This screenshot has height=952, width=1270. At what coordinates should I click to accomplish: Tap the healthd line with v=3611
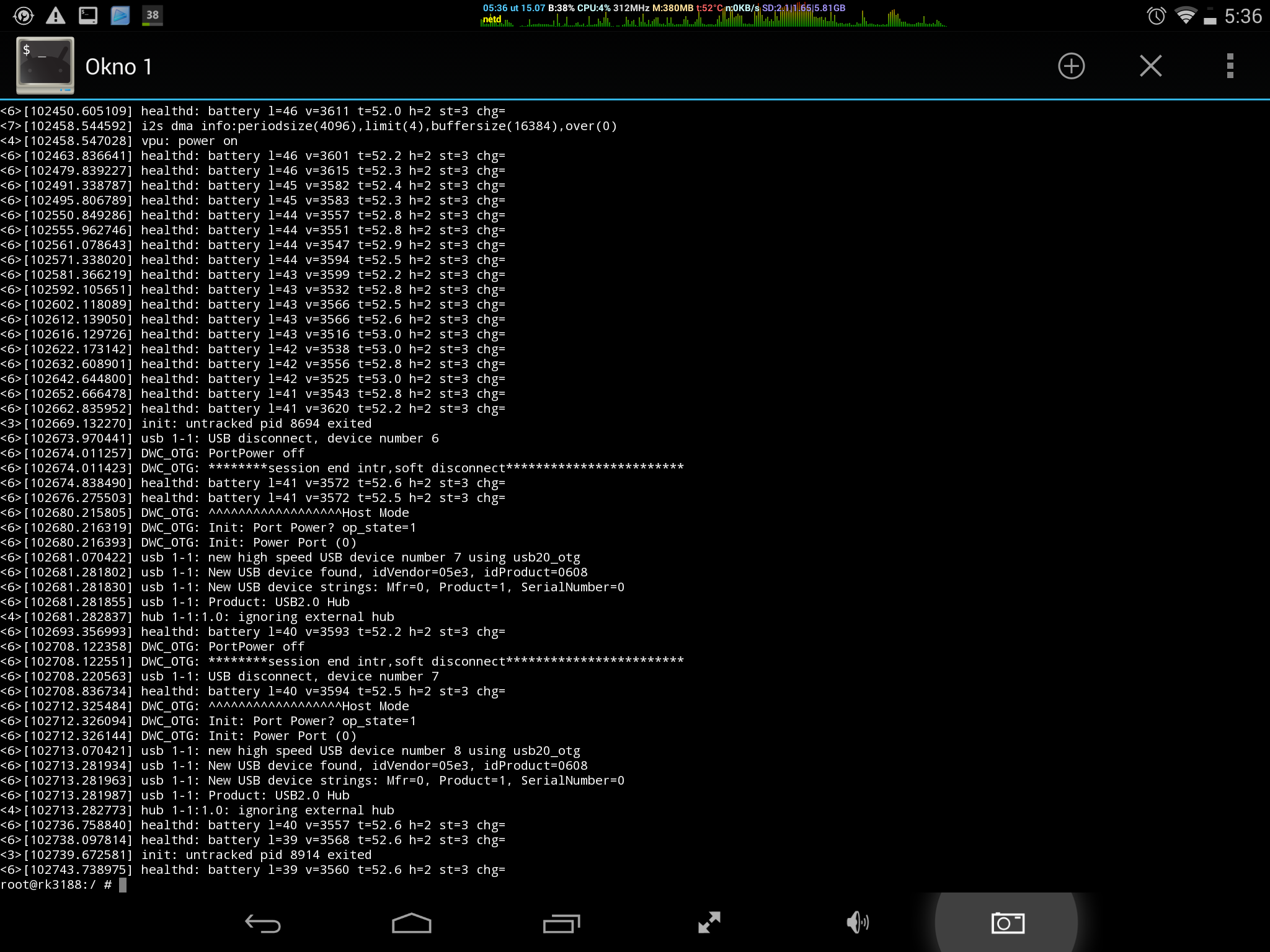click(x=253, y=112)
